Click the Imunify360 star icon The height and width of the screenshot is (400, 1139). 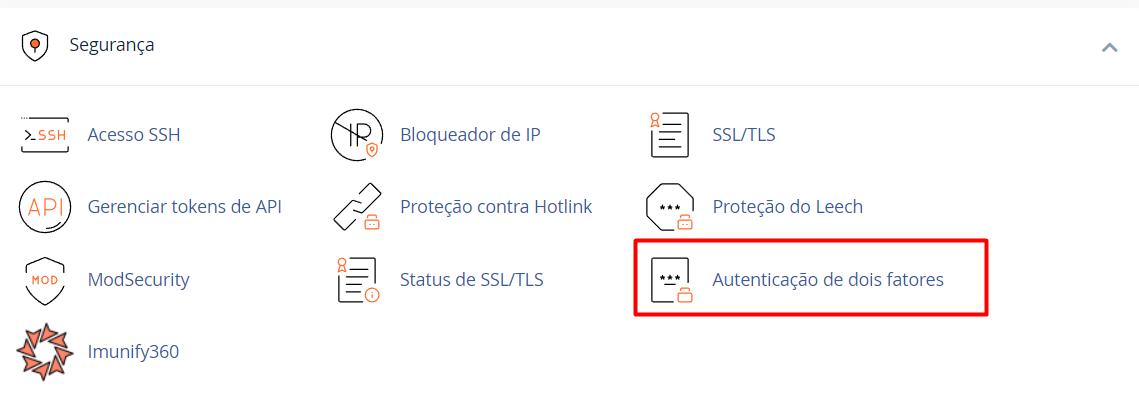44,352
